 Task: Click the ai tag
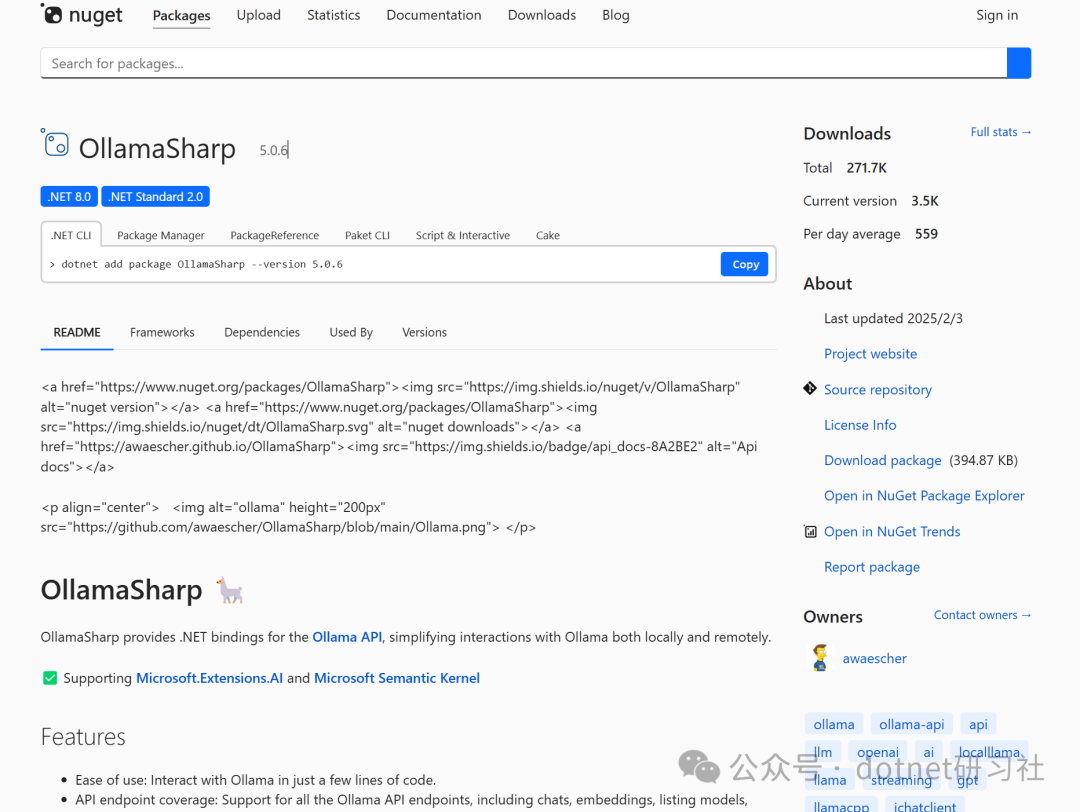928,753
